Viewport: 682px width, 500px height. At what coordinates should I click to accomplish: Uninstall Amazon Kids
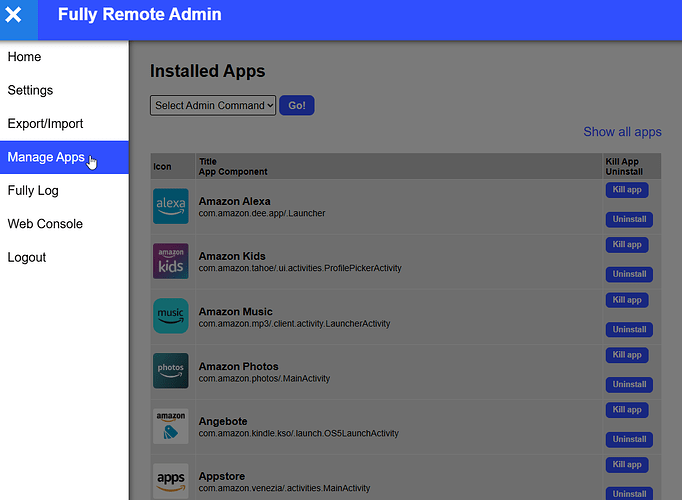pos(629,274)
